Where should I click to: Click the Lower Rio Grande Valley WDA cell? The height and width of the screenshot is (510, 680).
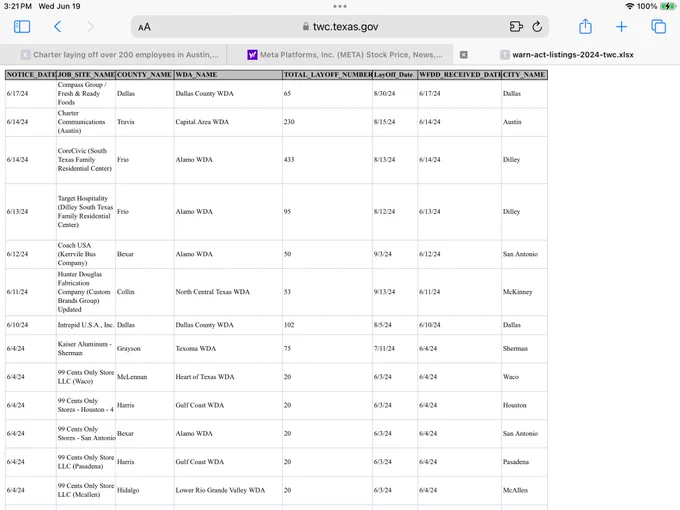coord(228,490)
